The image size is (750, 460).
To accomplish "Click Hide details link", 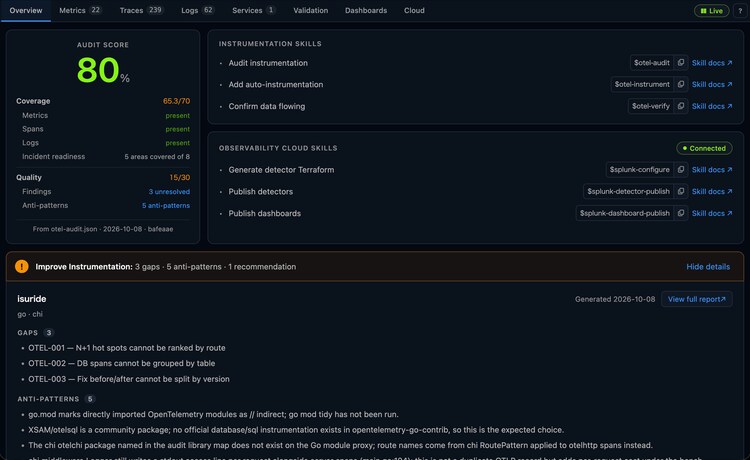I will [x=708, y=267].
